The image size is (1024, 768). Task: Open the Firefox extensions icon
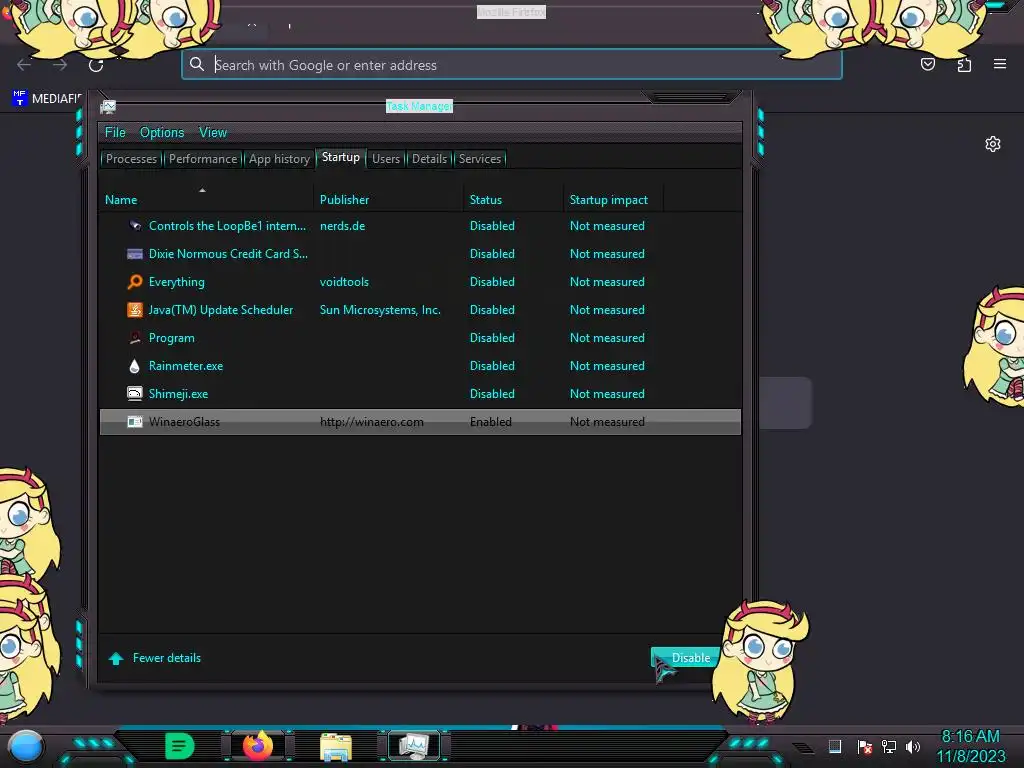[965, 64]
